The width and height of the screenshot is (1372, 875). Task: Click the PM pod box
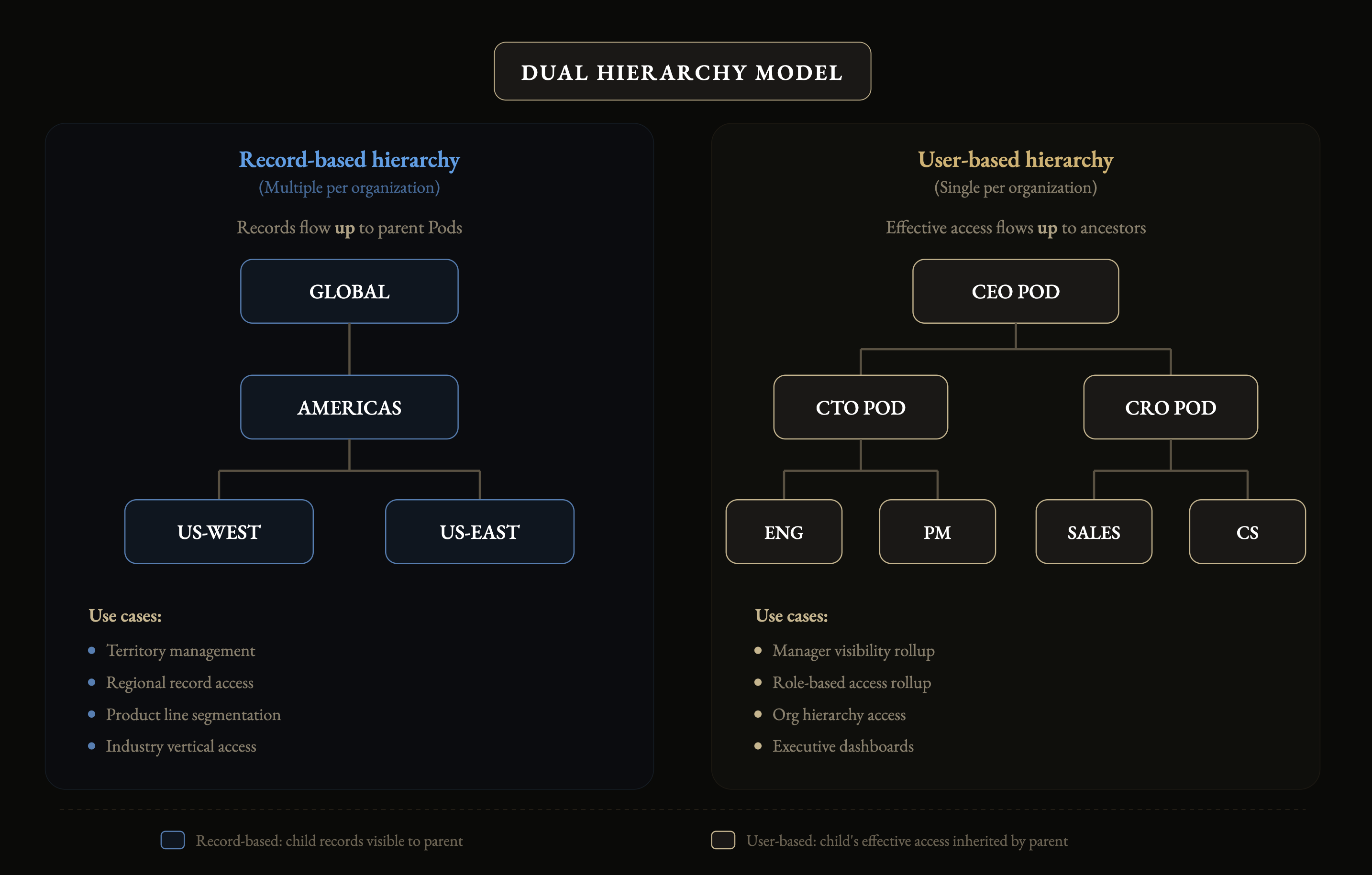pyautogui.click(x=937, y=532)
